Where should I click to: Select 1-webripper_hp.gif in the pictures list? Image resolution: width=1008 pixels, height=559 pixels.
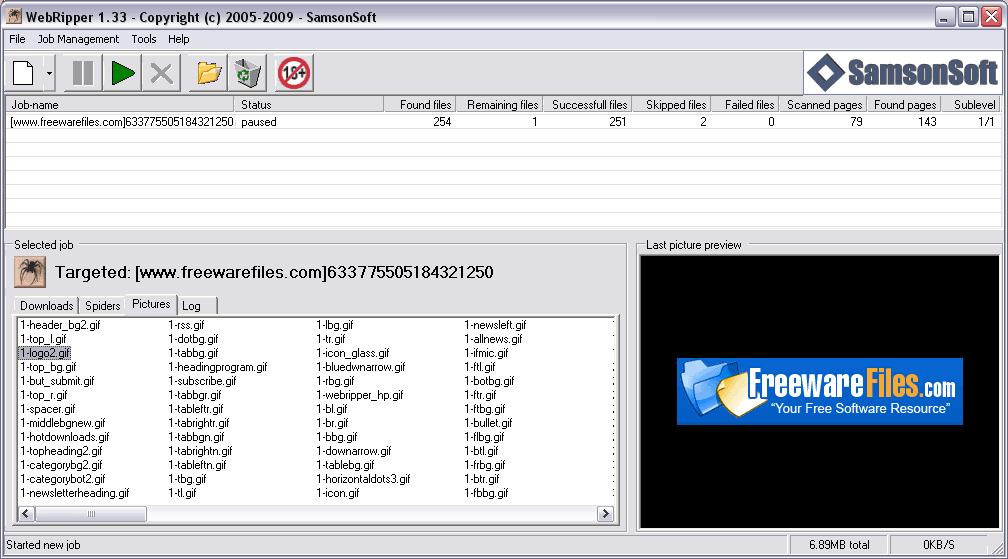359,395
